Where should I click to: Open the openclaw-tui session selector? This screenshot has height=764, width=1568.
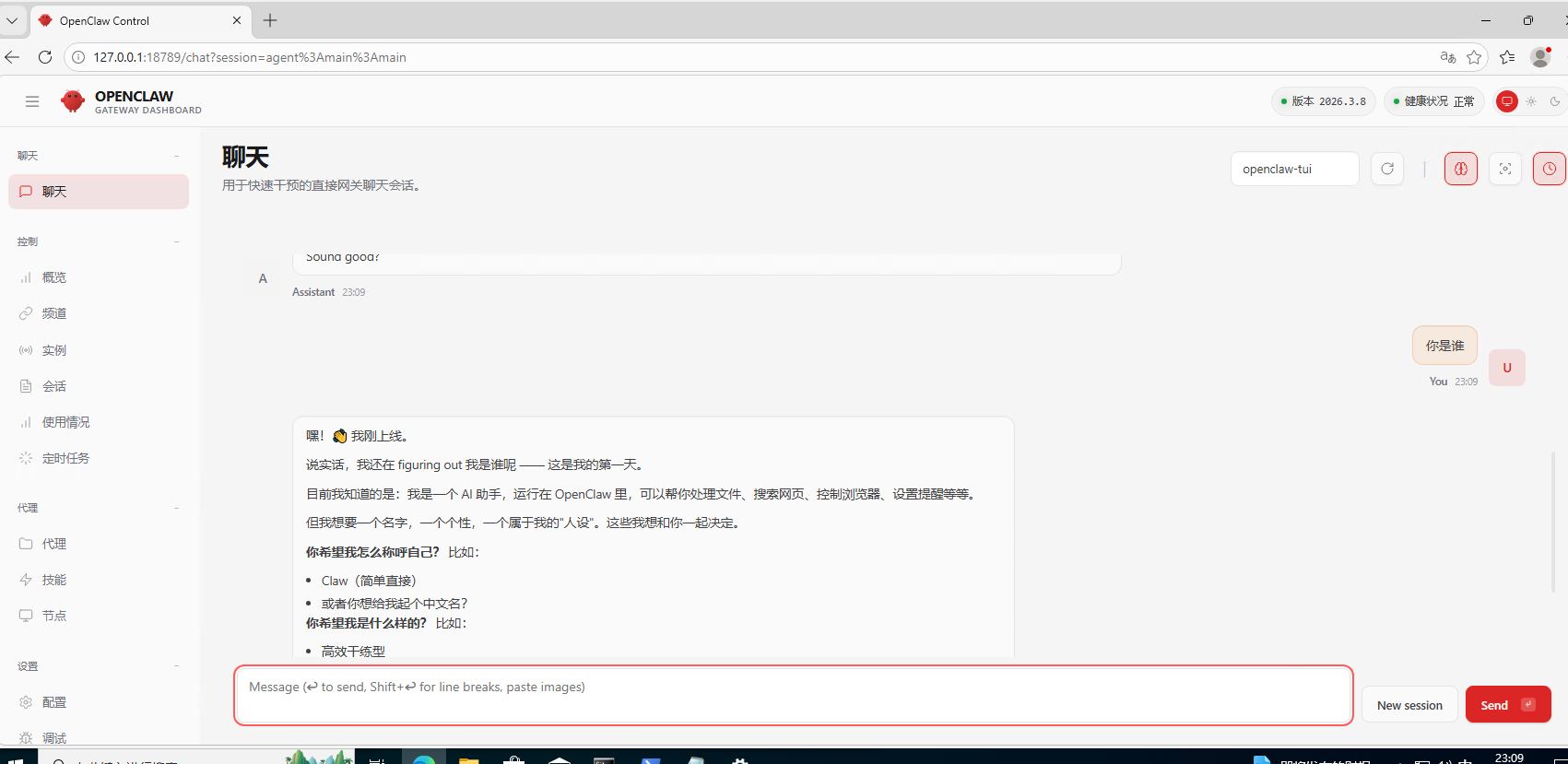click(1294, 169)
